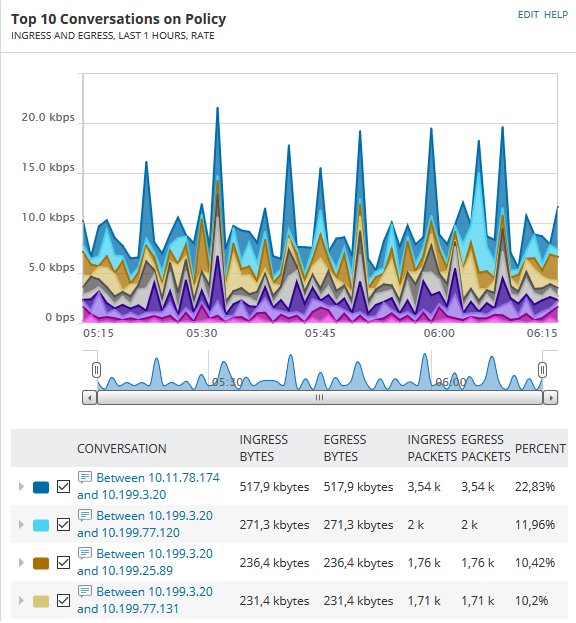Sort by the PERCENT column header
Viewport: 576px width, 623px height.
(540, 449)
